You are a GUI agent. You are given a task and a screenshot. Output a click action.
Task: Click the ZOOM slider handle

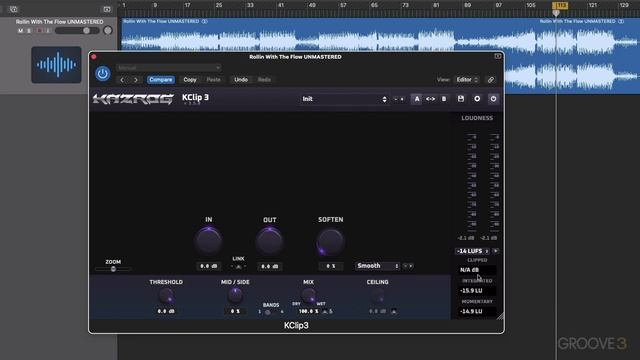click(113, 269)
